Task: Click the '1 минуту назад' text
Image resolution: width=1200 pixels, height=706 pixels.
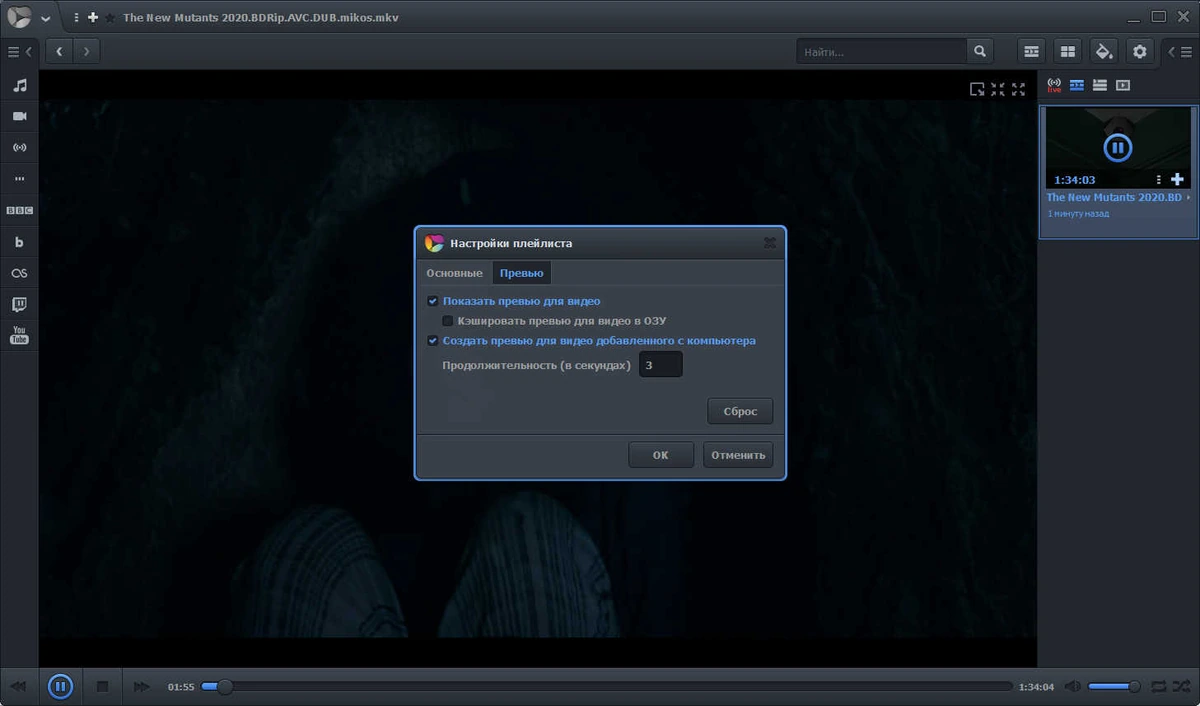Action: [x=1078, y=214]
